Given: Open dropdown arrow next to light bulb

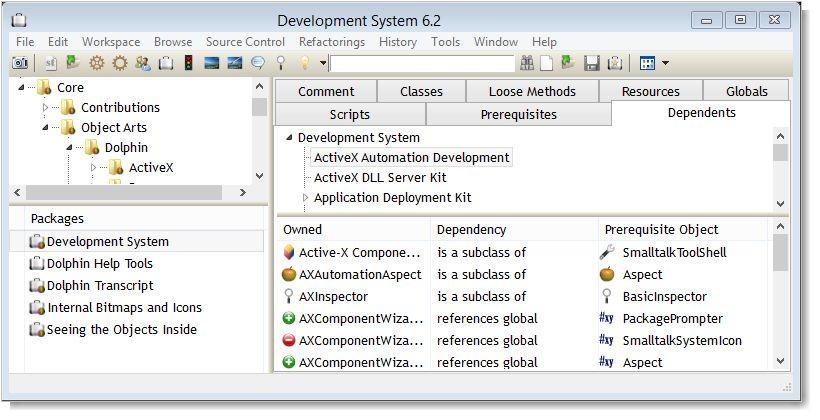Looking at the screenshot, I should [x=323, y=63].
